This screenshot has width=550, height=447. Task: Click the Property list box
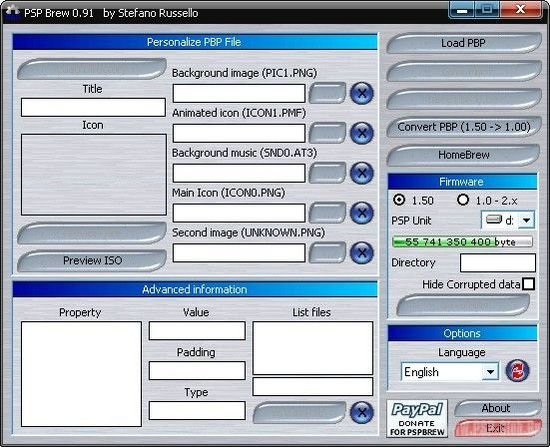click(x=81, y=374)
